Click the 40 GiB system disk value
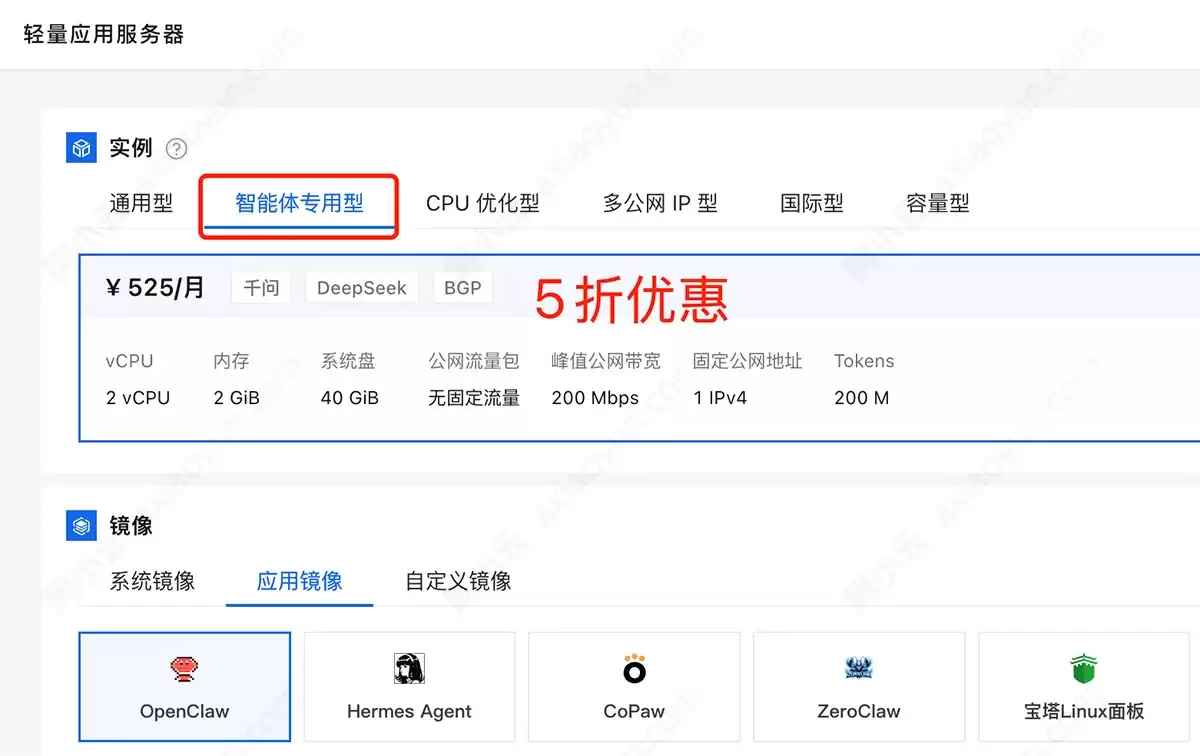Screen dimensions: 1200x756 click(350, 398)
